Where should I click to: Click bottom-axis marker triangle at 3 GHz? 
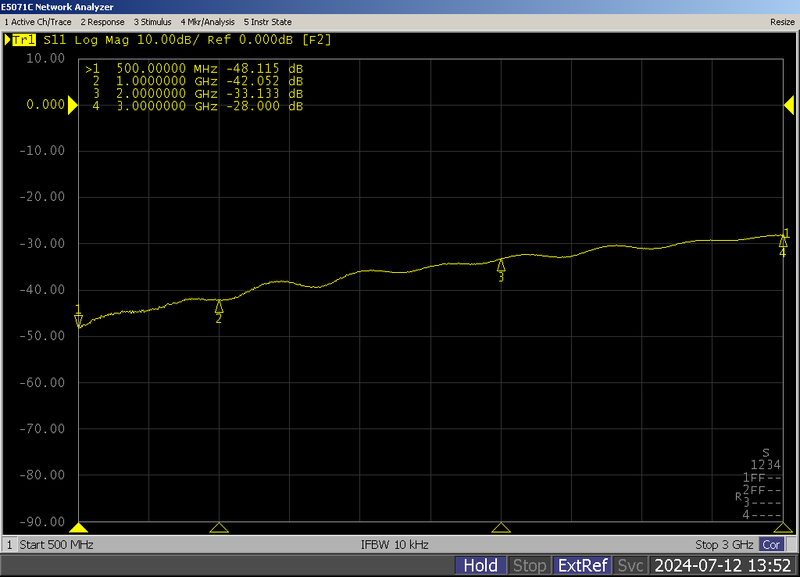[x=782, y=528]
